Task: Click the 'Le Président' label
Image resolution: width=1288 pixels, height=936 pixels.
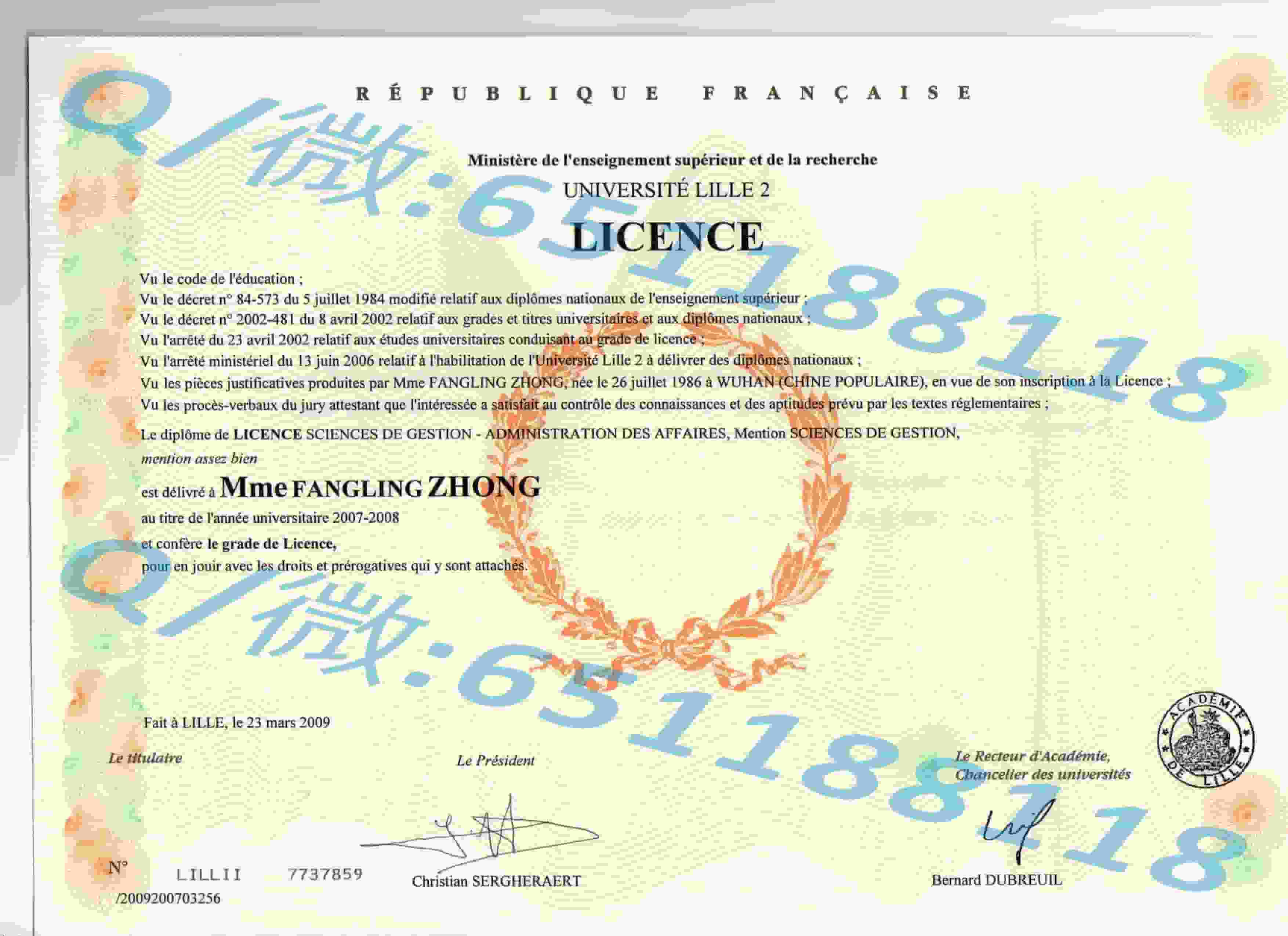Action: pos(496,761)
